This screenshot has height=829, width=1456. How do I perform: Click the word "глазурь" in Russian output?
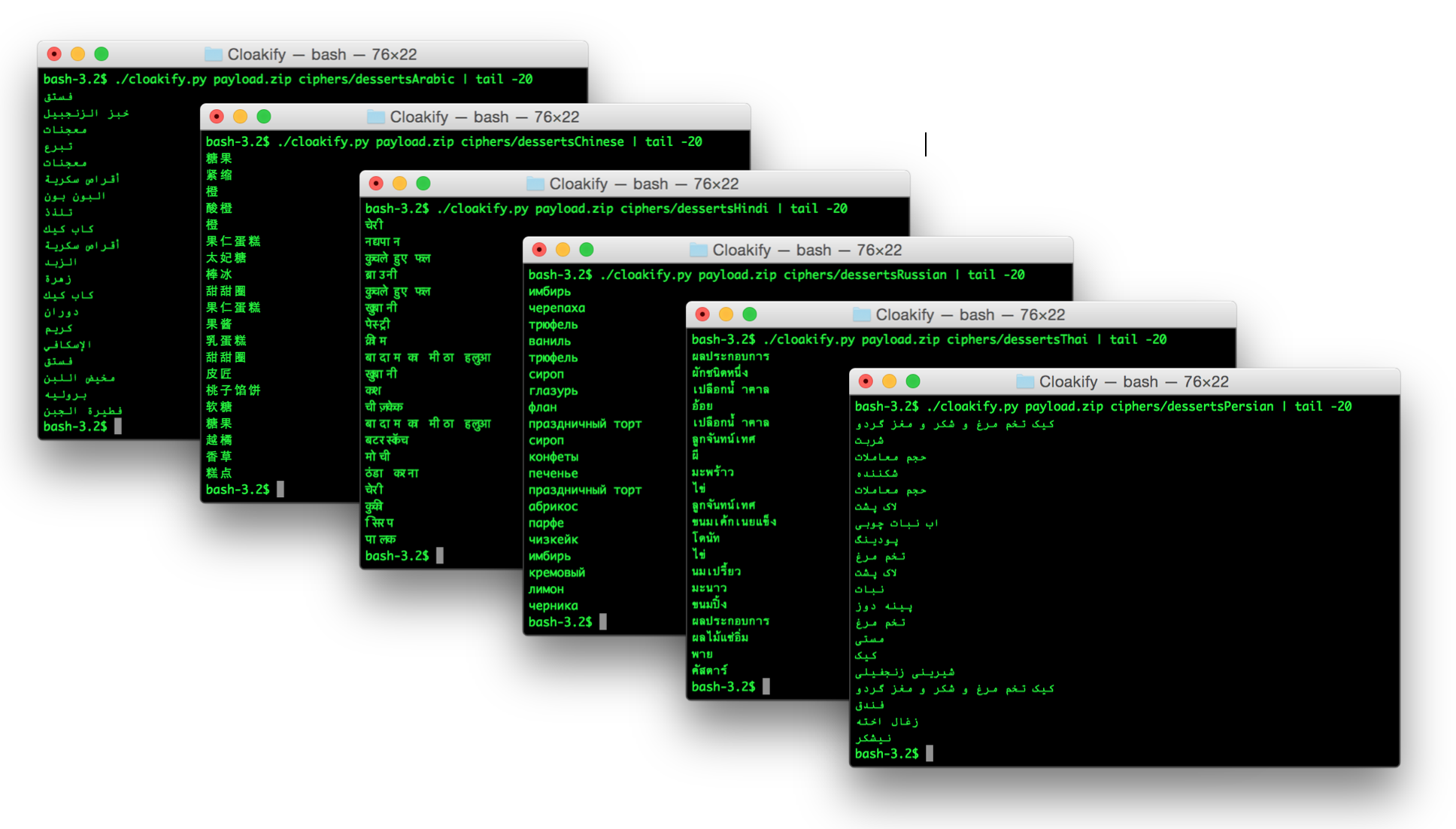pyautogui.click(x=553, y=391)
